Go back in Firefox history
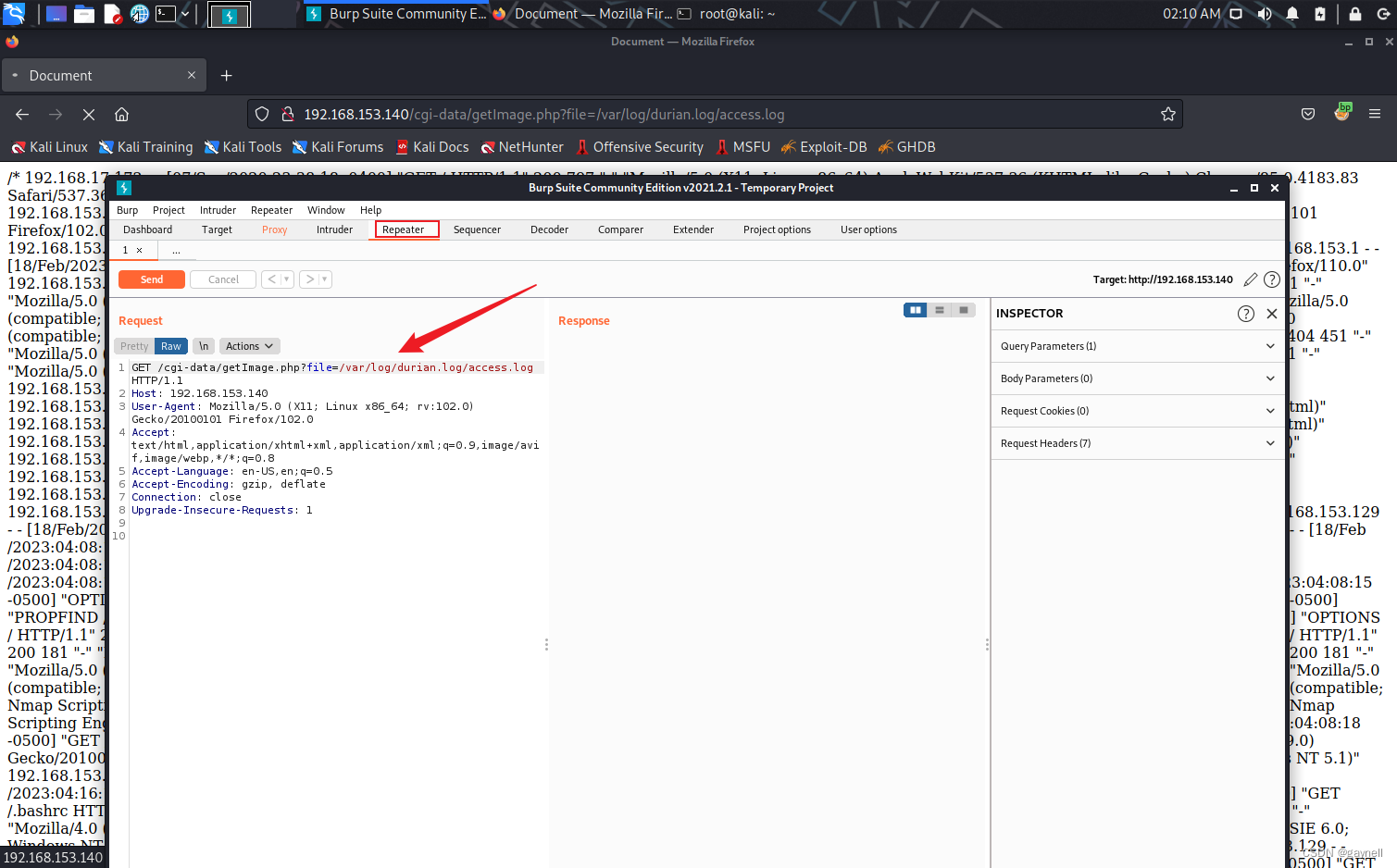 (x=22, y=114)
